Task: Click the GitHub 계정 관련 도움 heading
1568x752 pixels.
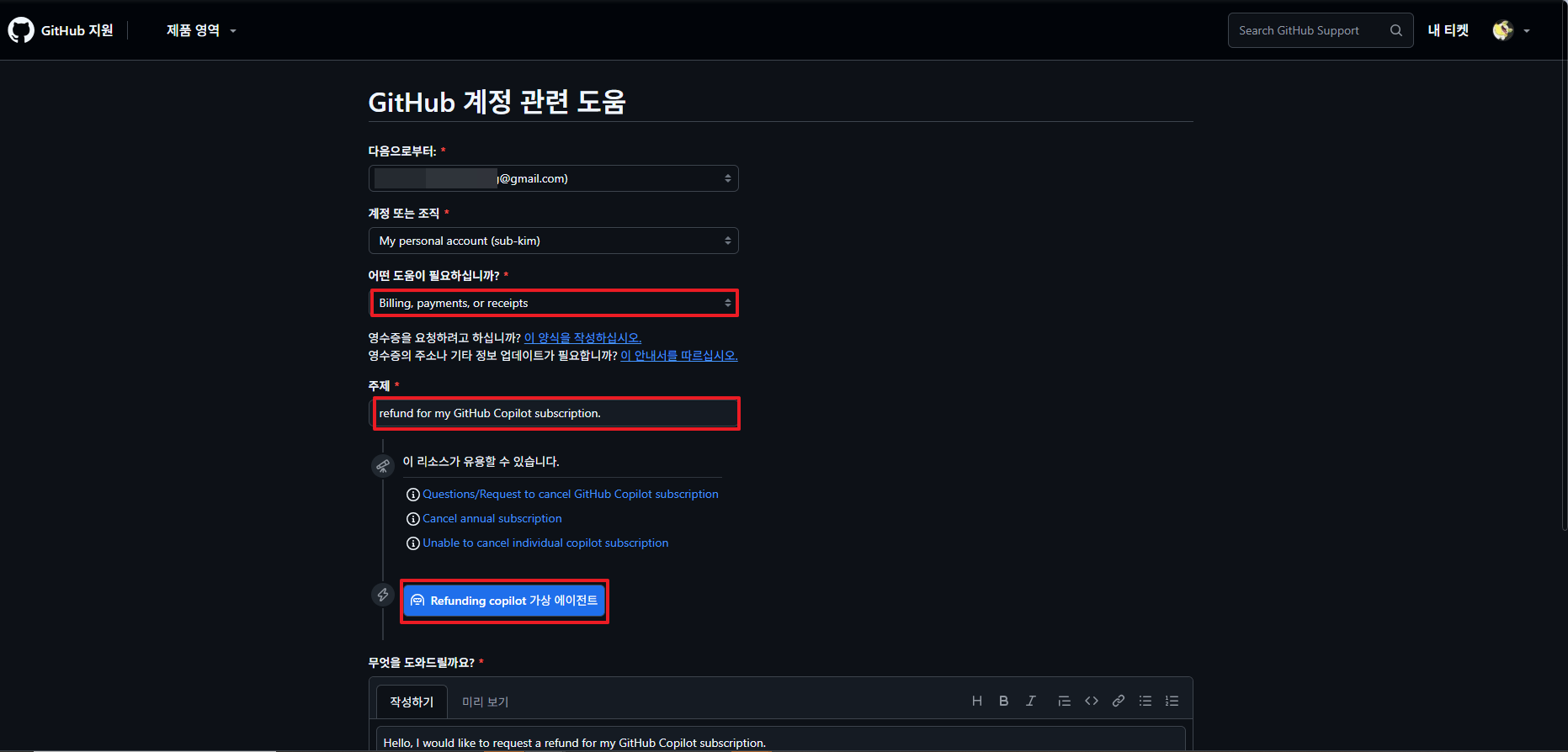Action: 497,102
